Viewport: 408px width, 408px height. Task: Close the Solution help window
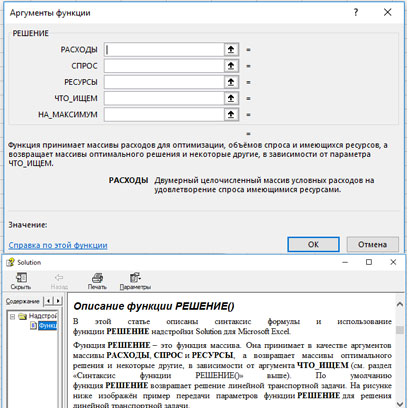393,262
